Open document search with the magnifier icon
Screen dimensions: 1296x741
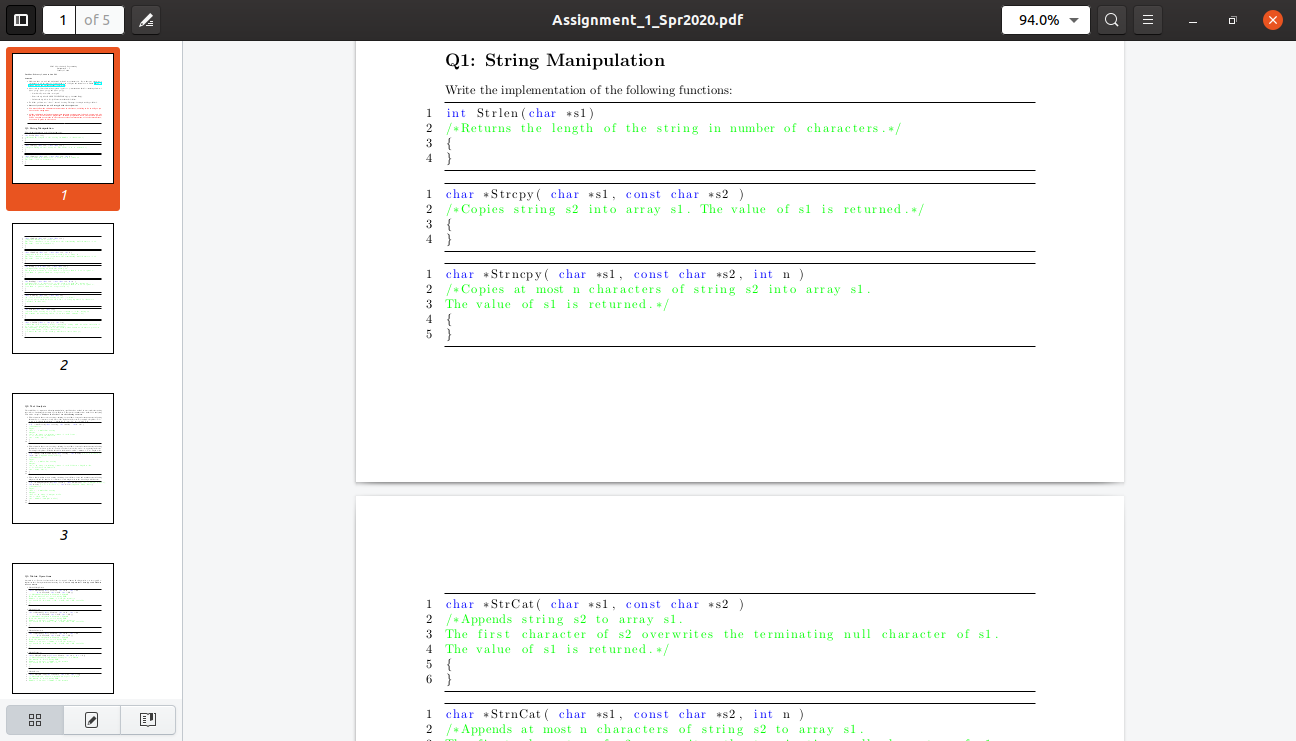click(1111, 19)
